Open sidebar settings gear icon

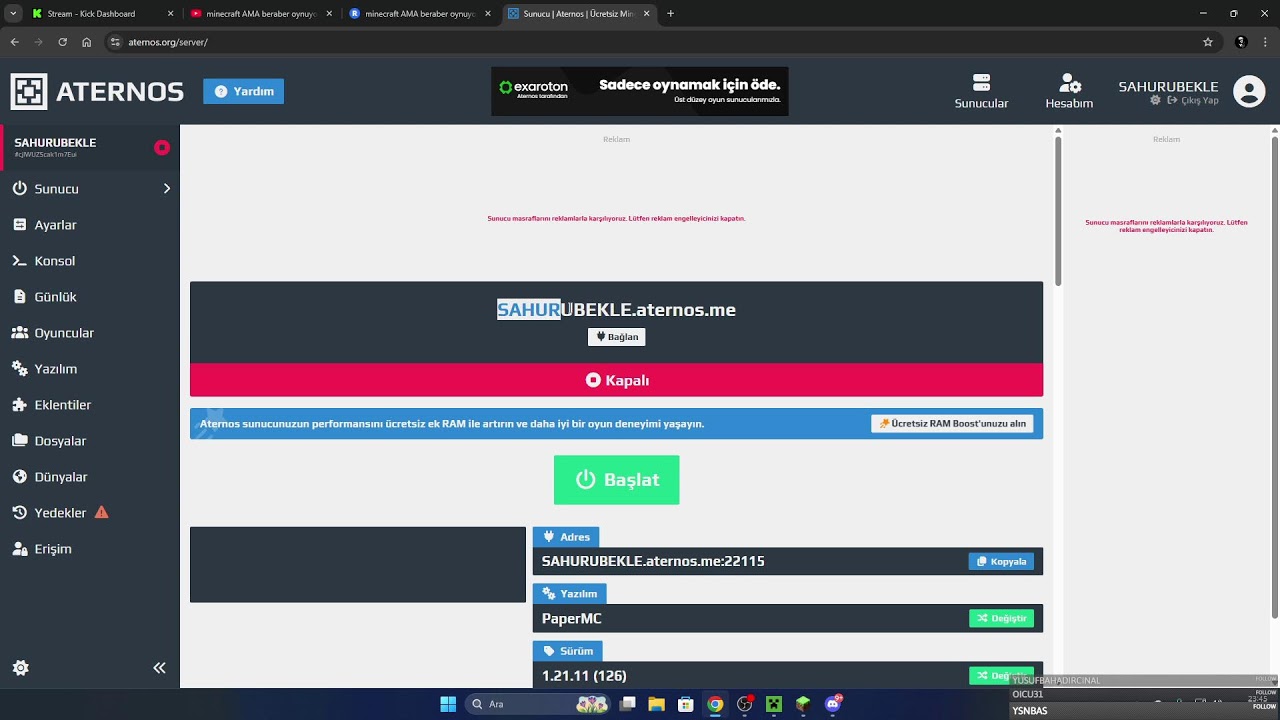coord(20,668)
